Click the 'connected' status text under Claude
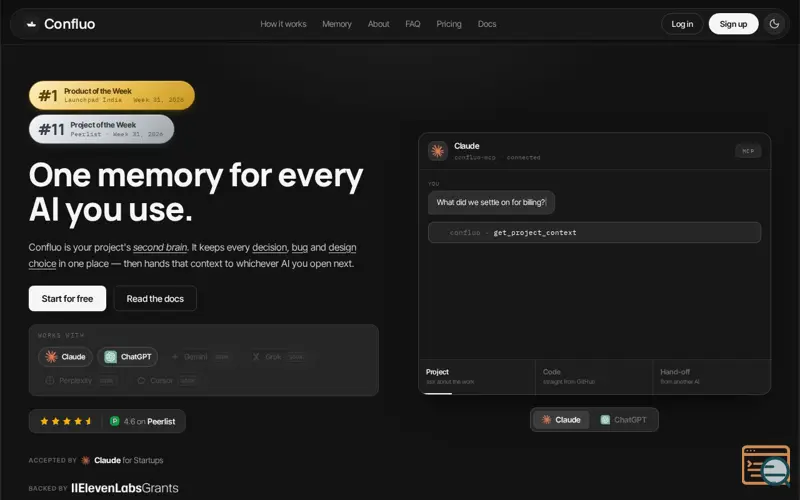This screenshot has height=500, width=800. 523,158
